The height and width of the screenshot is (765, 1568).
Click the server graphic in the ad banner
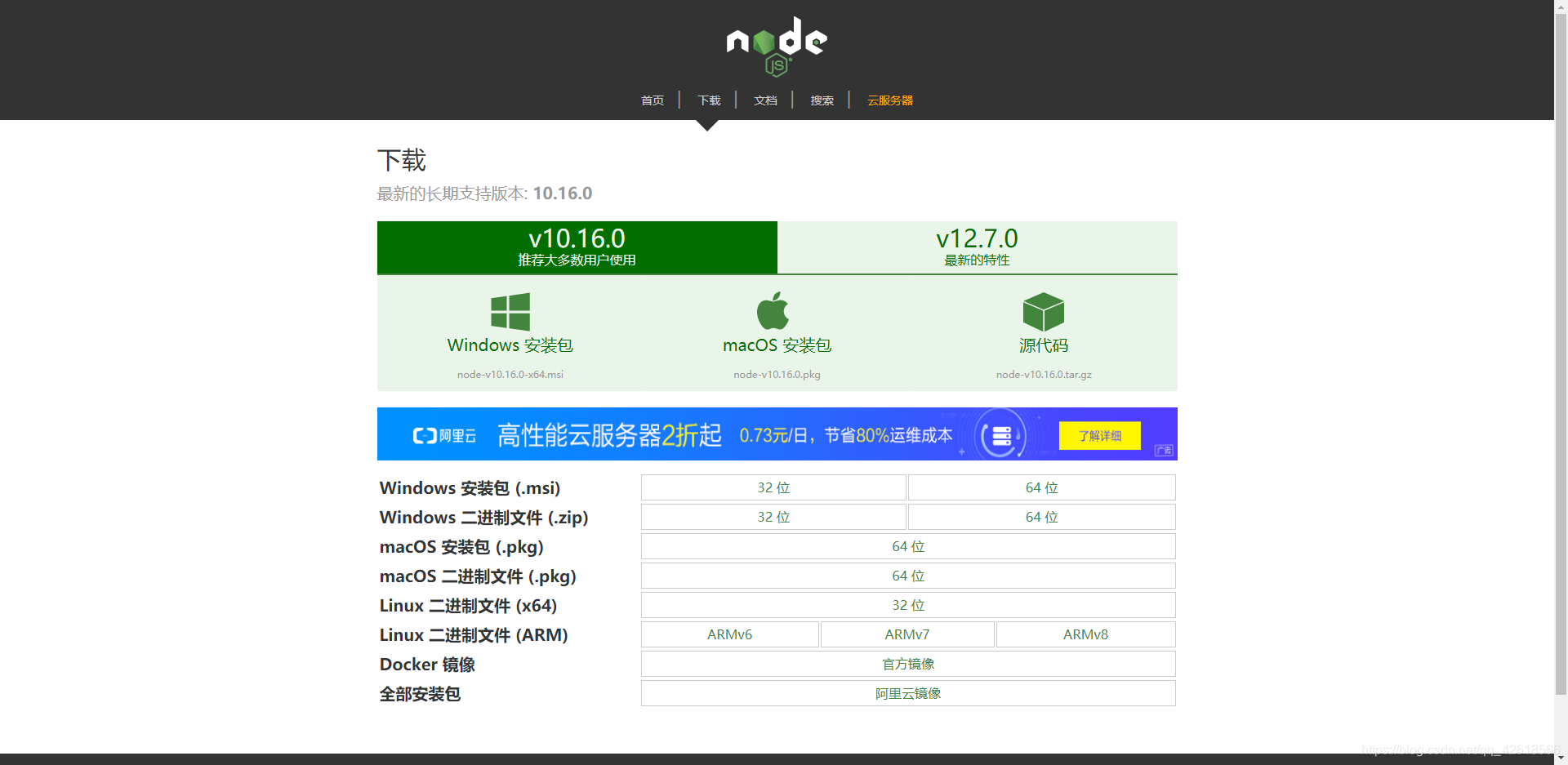[1001, 436]
